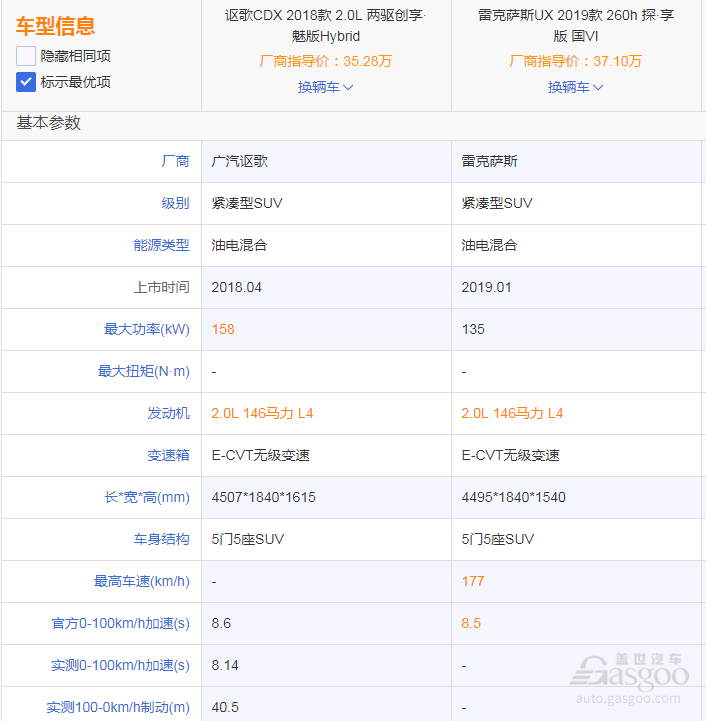
Task: Click the 变速箱 parameter label
Action: [169, 455]
